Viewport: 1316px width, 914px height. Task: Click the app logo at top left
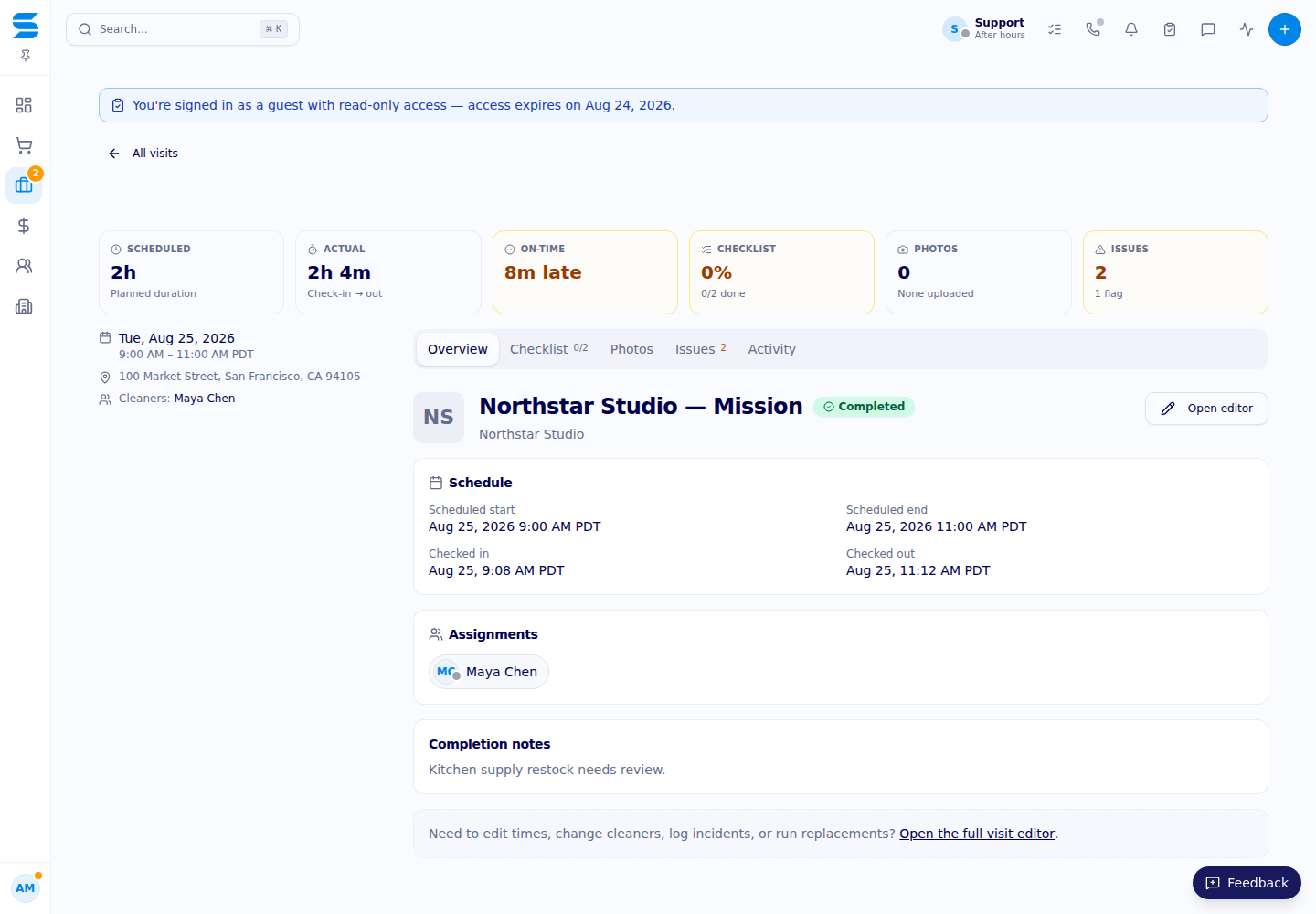(x=26, y=26)
